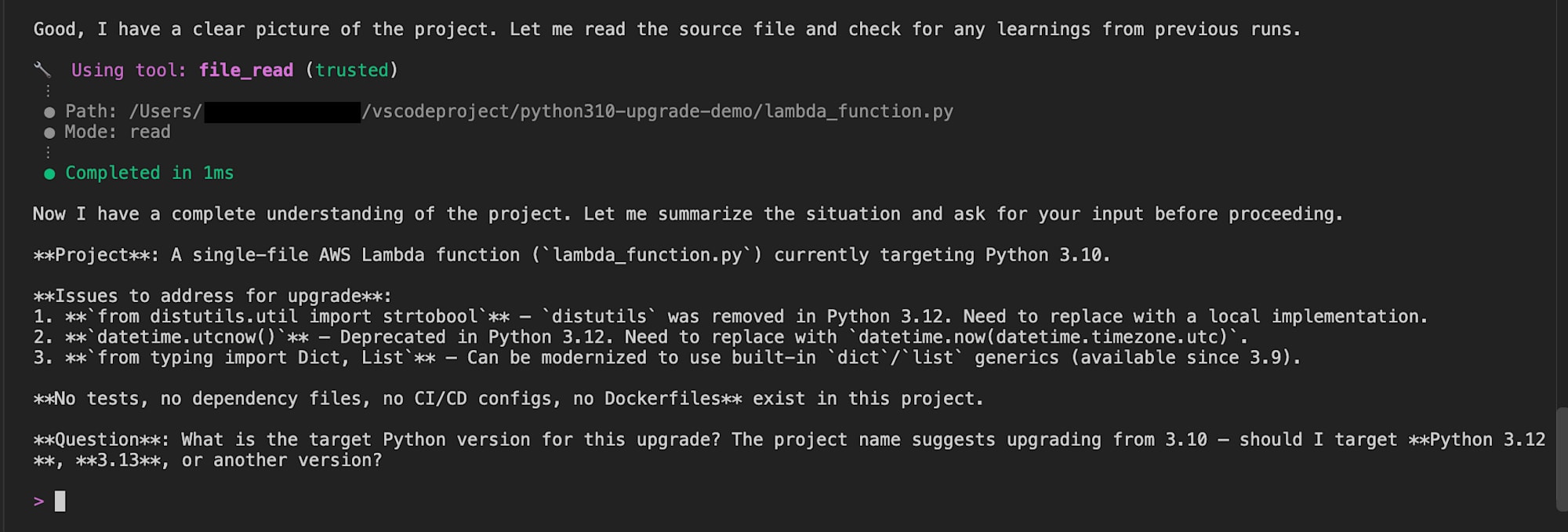This screenshot has height=532, width=1568.
Task: Click the gray bullet before Mode
Action: [x=49, y=133]
